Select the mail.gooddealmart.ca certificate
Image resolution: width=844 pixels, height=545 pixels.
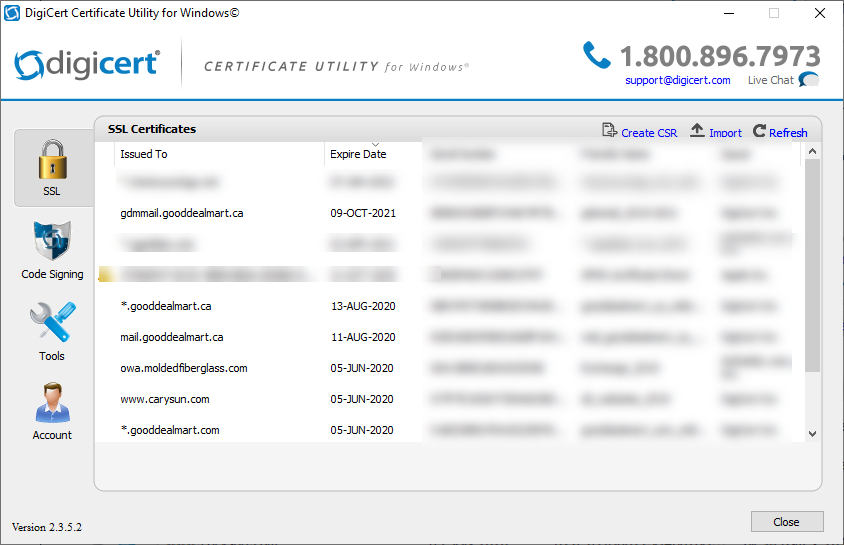coord(171,337)
